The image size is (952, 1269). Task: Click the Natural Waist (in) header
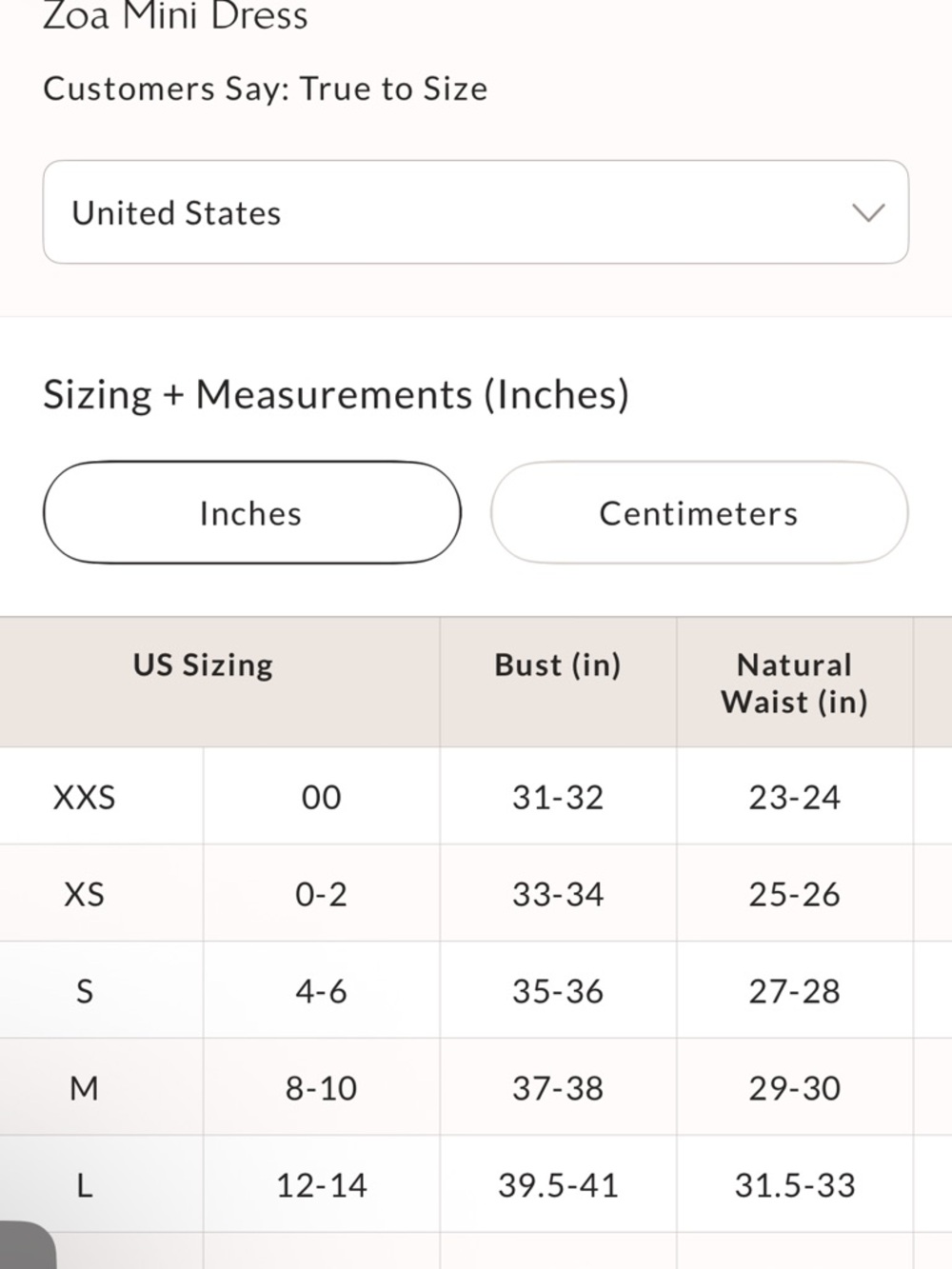[794, 683]
